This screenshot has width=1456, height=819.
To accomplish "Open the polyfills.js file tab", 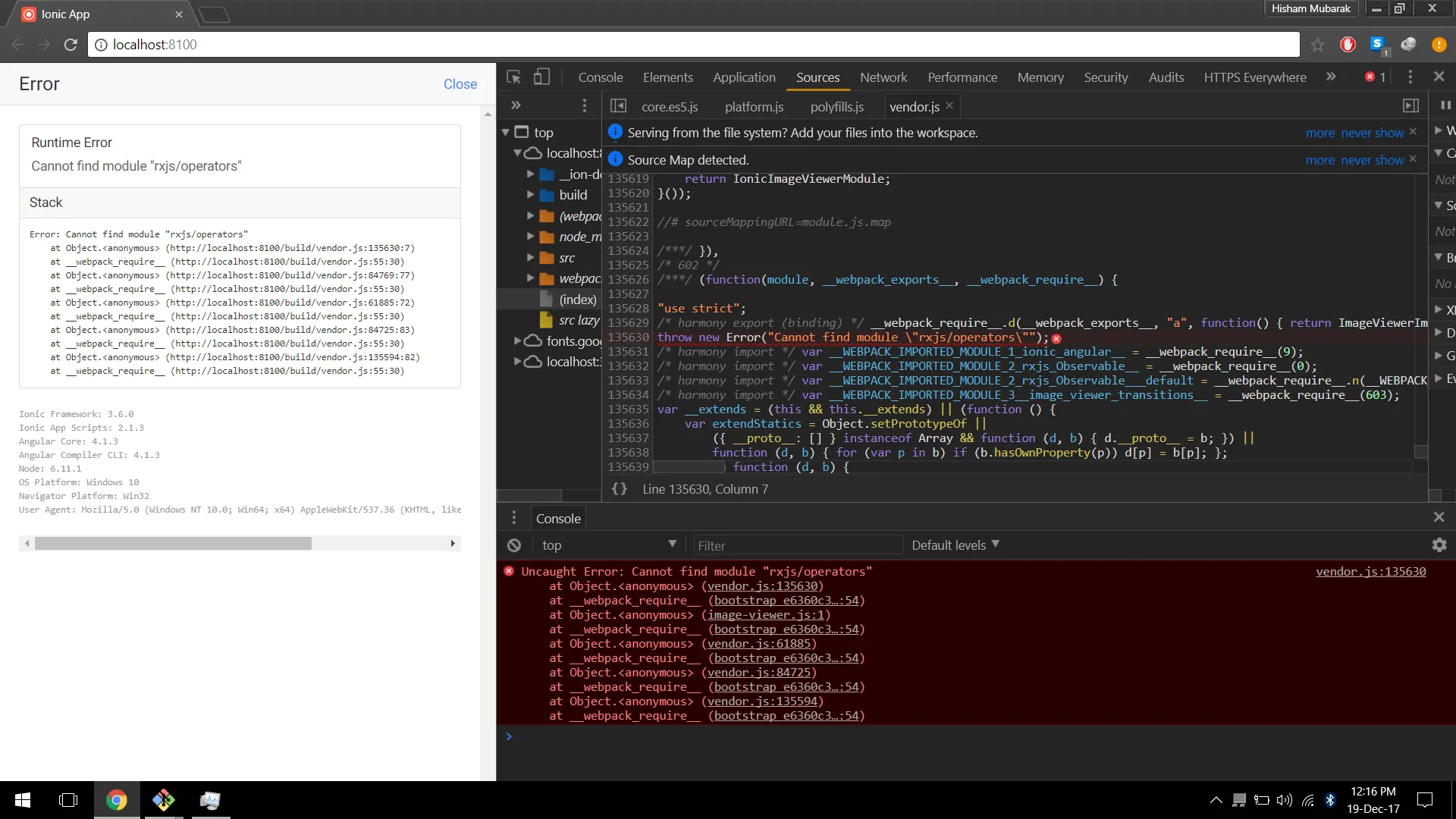I will pos(836,107).
